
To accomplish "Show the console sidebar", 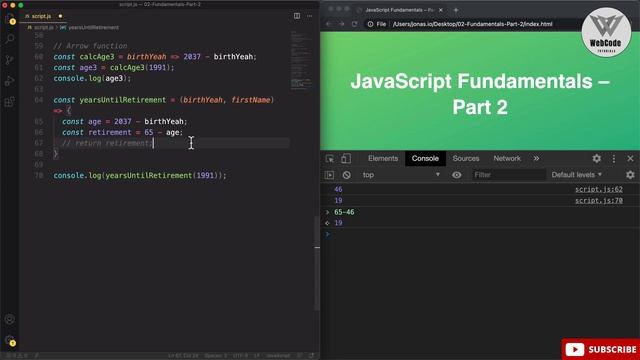I will [x=329, y=175].
